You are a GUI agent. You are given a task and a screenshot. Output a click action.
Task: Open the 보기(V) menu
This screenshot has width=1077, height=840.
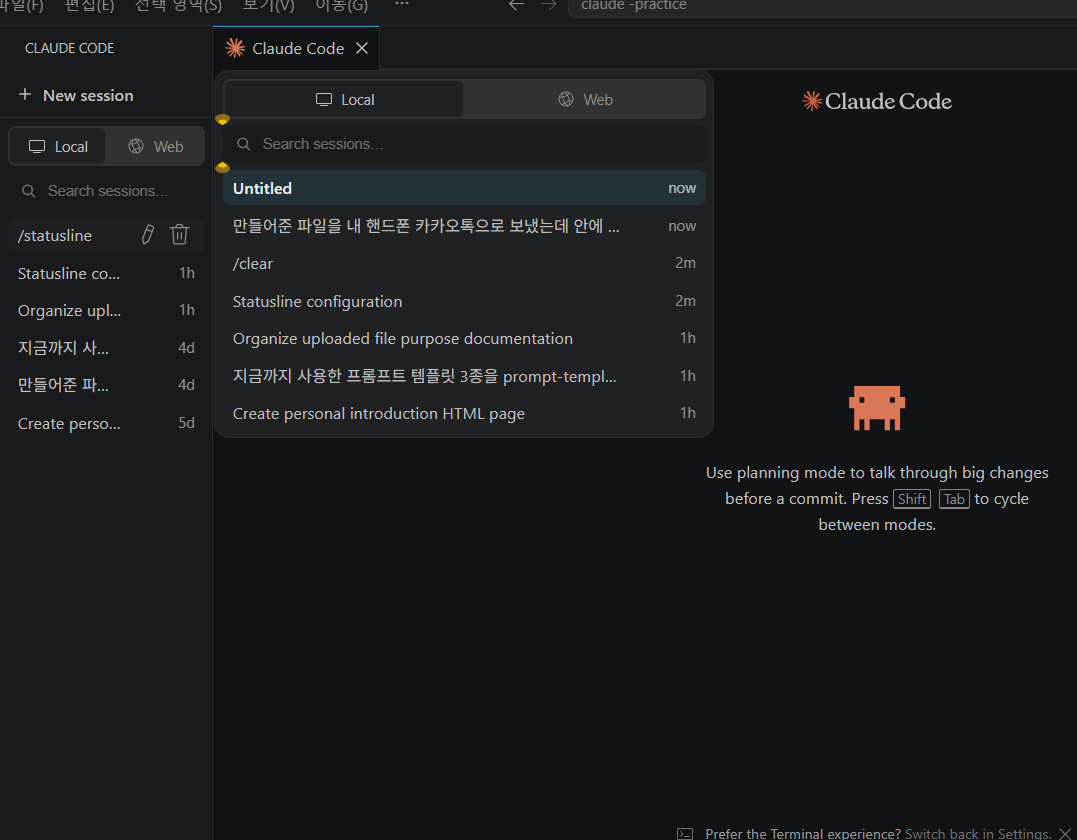[269, 5]
